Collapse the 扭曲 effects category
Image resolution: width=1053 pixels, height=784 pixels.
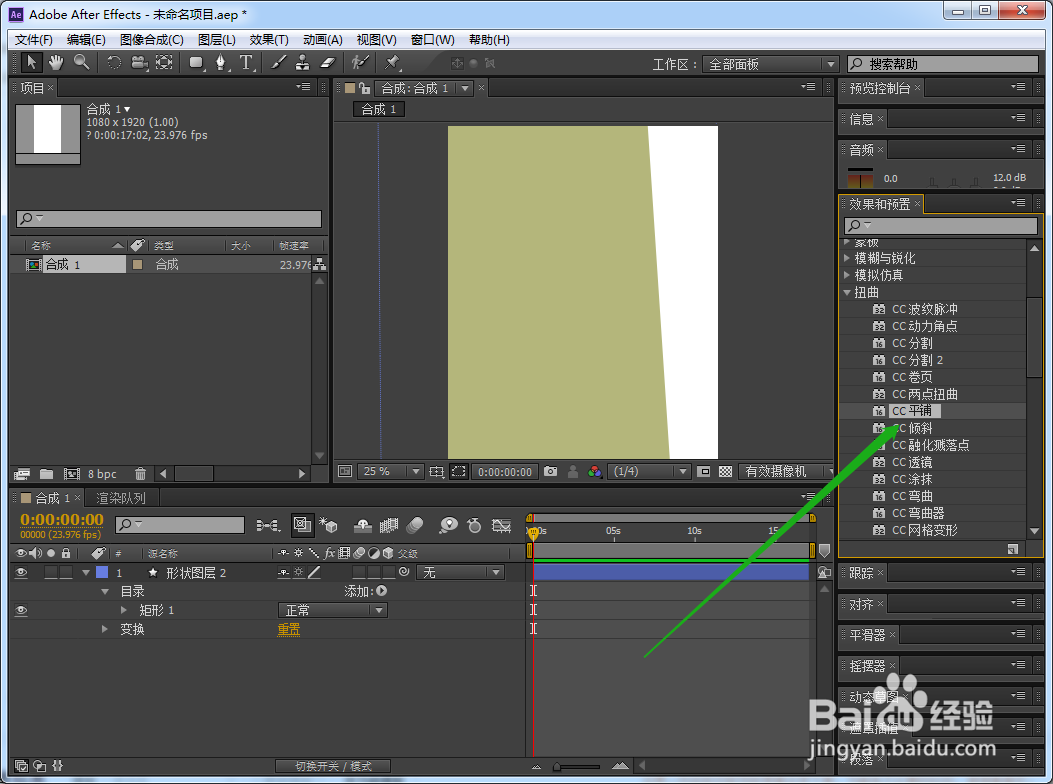coord(847,292)
